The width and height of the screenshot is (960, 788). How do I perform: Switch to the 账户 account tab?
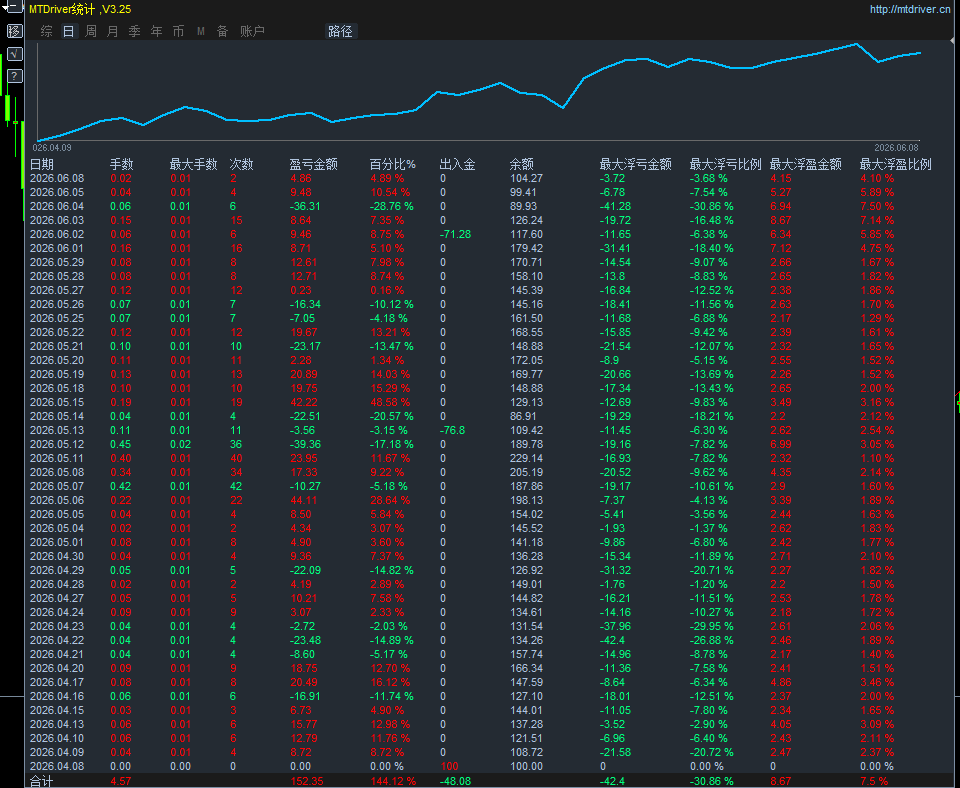(x=252, y=31)
